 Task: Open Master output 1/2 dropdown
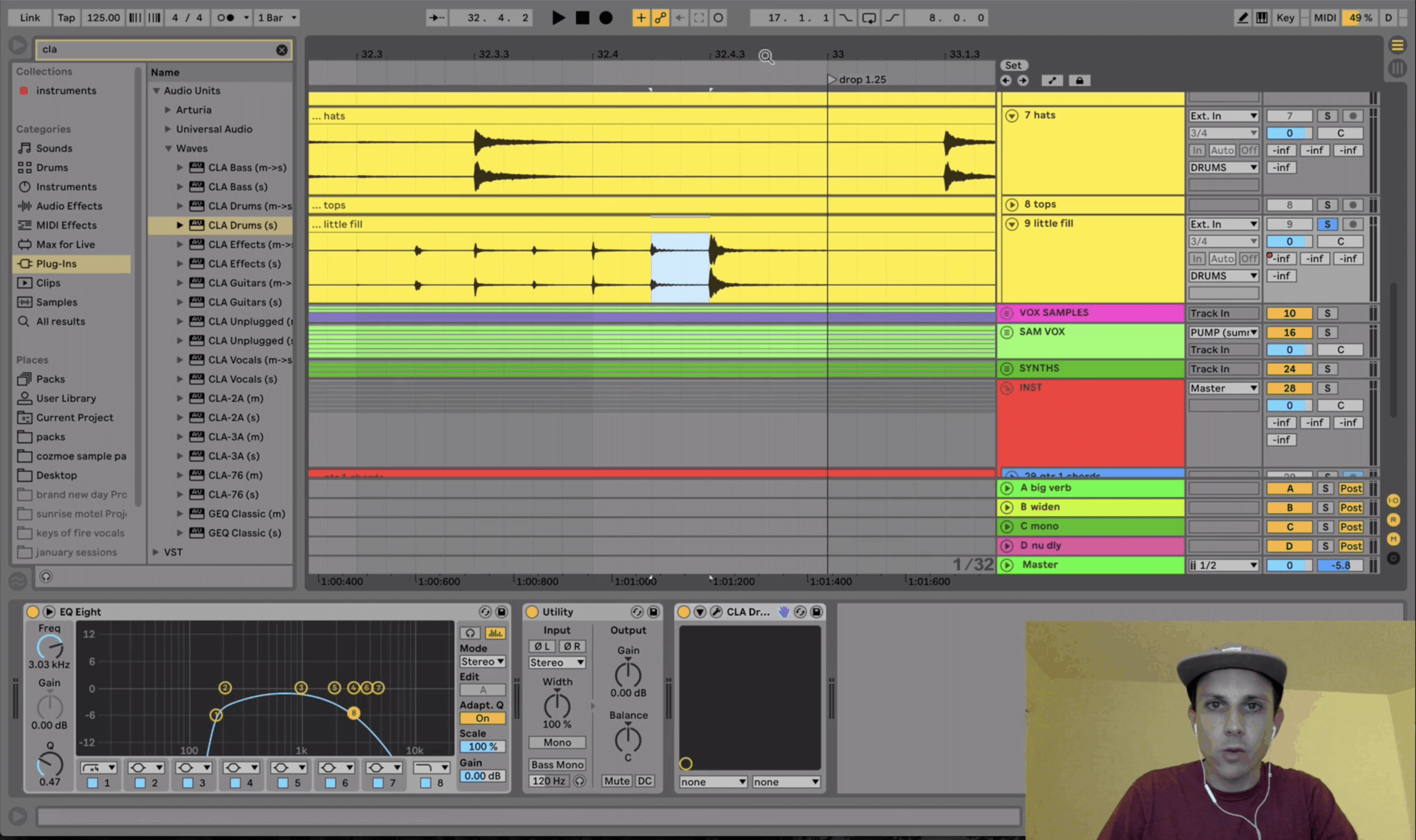coord(1224,566)
